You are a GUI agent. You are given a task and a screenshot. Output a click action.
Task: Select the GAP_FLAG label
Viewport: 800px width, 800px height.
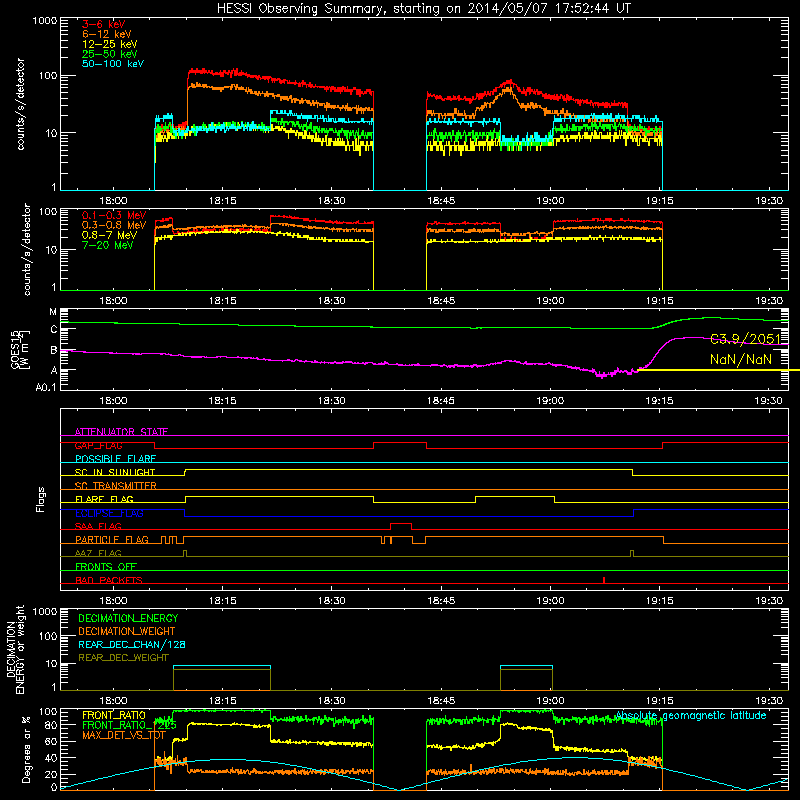pyautogui.click(x=98, y=445)
